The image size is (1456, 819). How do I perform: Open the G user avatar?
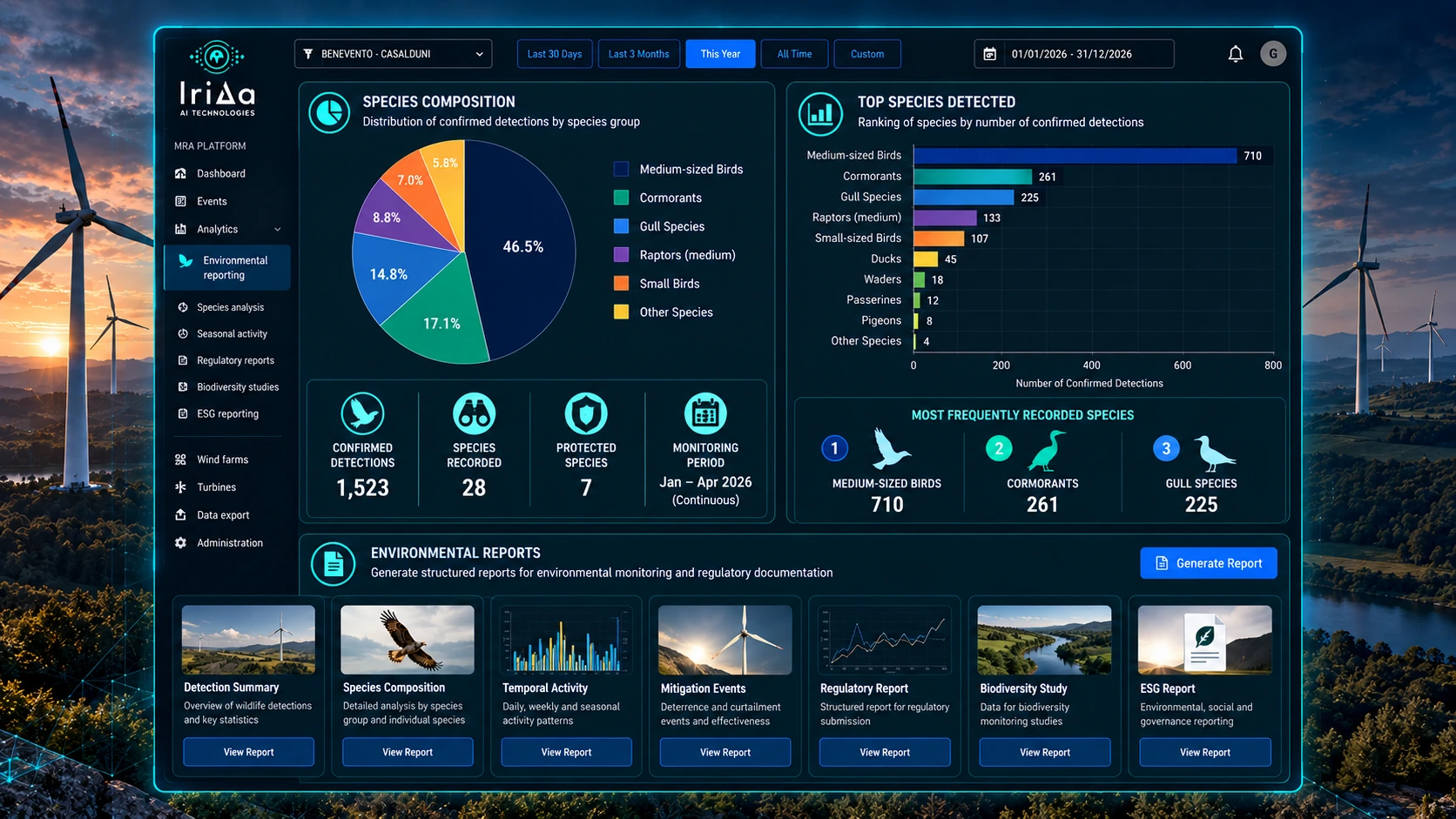pos(1273,54)
